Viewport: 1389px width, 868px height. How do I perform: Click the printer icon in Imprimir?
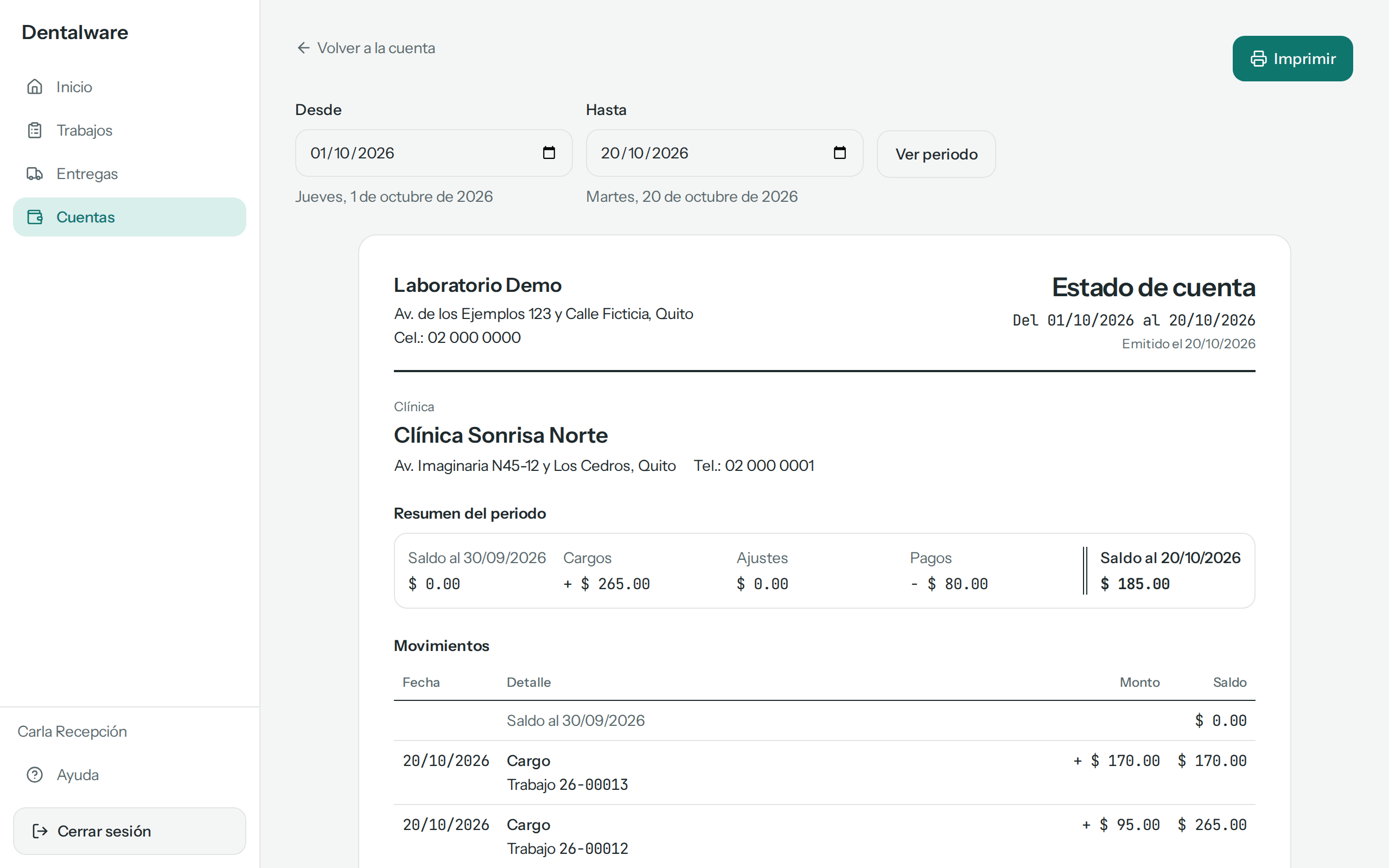point(1259,59)
